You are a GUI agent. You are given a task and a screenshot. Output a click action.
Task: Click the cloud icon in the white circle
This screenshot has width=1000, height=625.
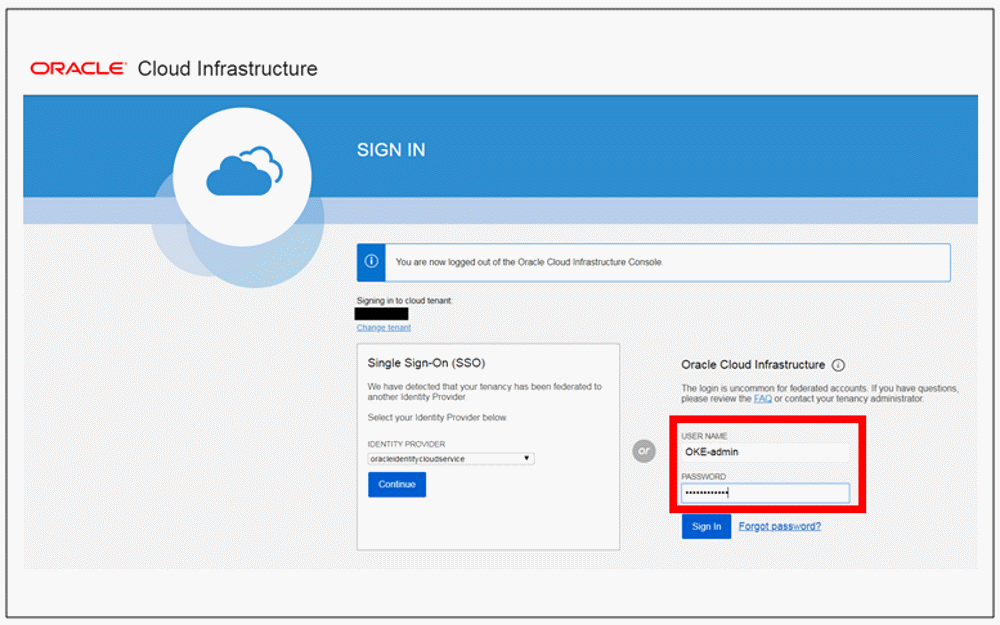click(x=244, y=171)
